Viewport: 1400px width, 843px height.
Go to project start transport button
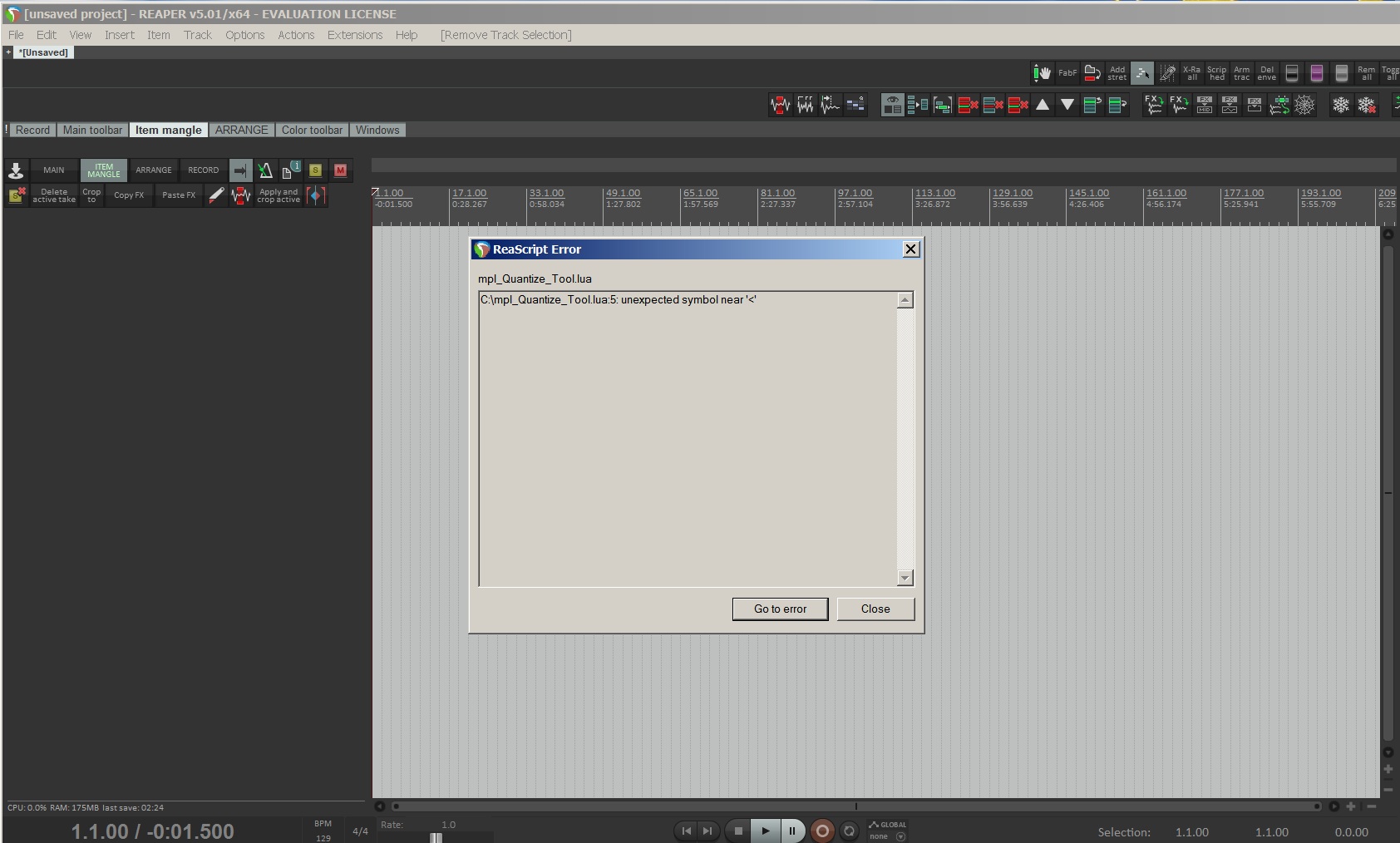pos(686,831)
